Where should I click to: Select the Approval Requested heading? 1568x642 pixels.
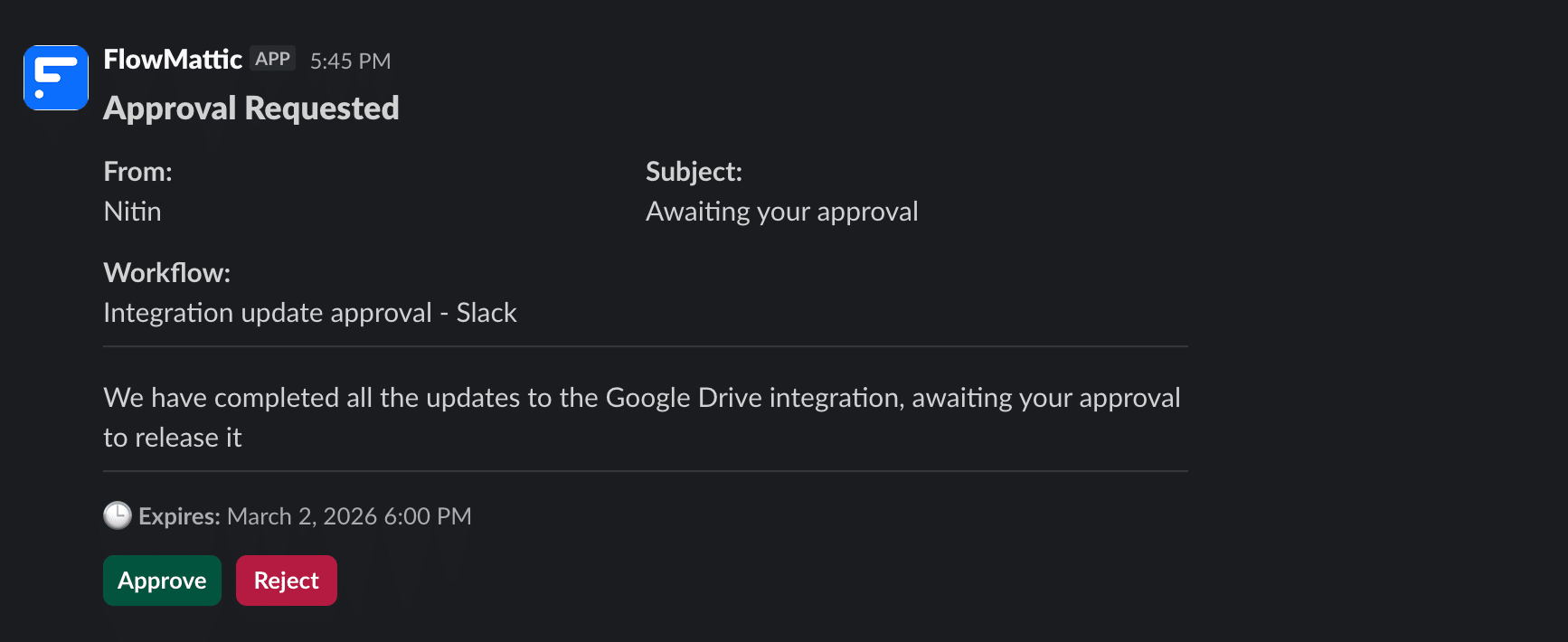click(x=251, y=108)
